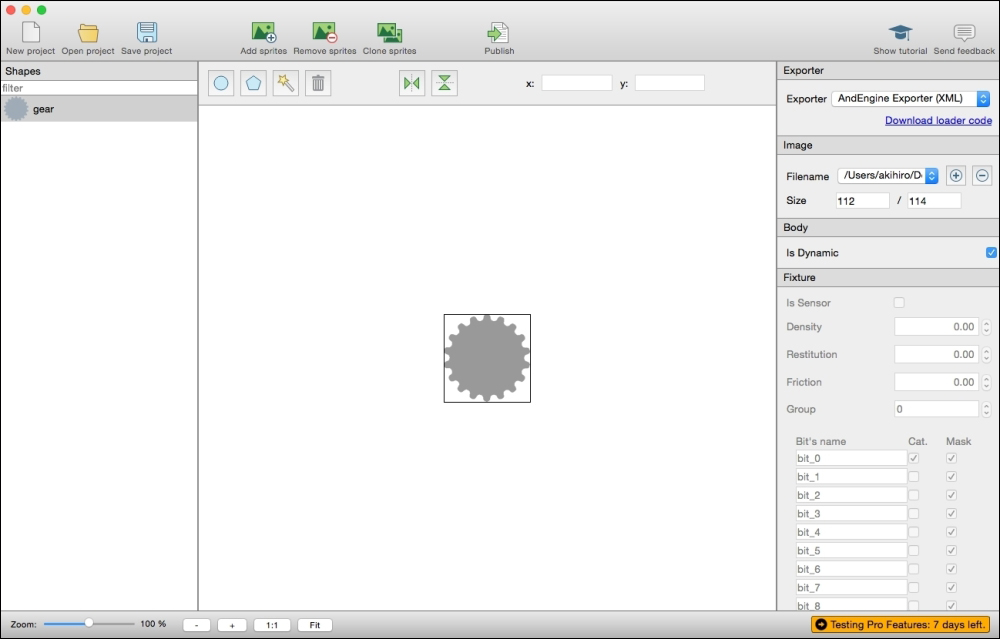Select gear in the Shapes list
The image size is (1000, 639).
(99, 109)
